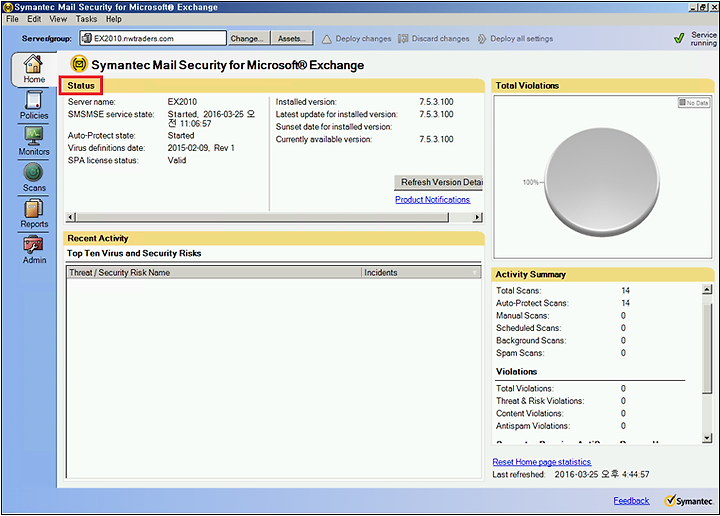The image size is (720, 516).
Task: Open the Home view in sidebar
Action: pyautogui.click(x=34, y=69)
